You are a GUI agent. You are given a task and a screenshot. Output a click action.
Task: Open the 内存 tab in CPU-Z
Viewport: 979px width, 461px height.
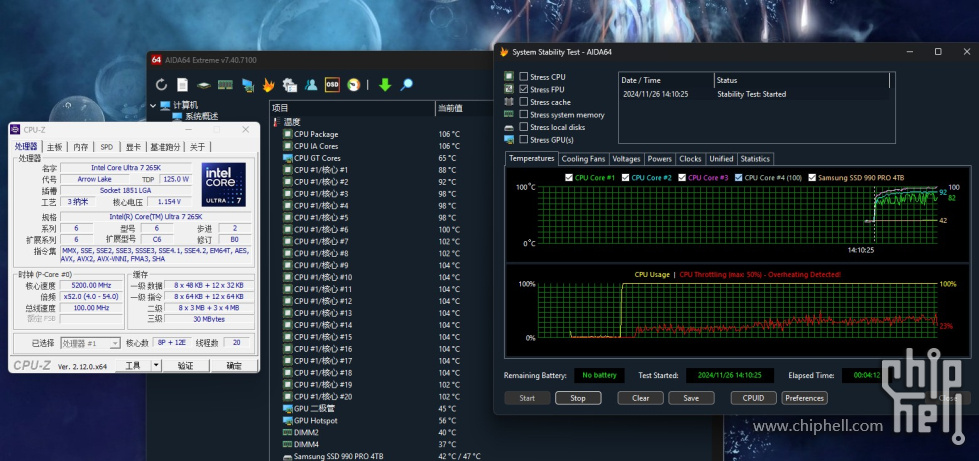(x=81, y=147)
